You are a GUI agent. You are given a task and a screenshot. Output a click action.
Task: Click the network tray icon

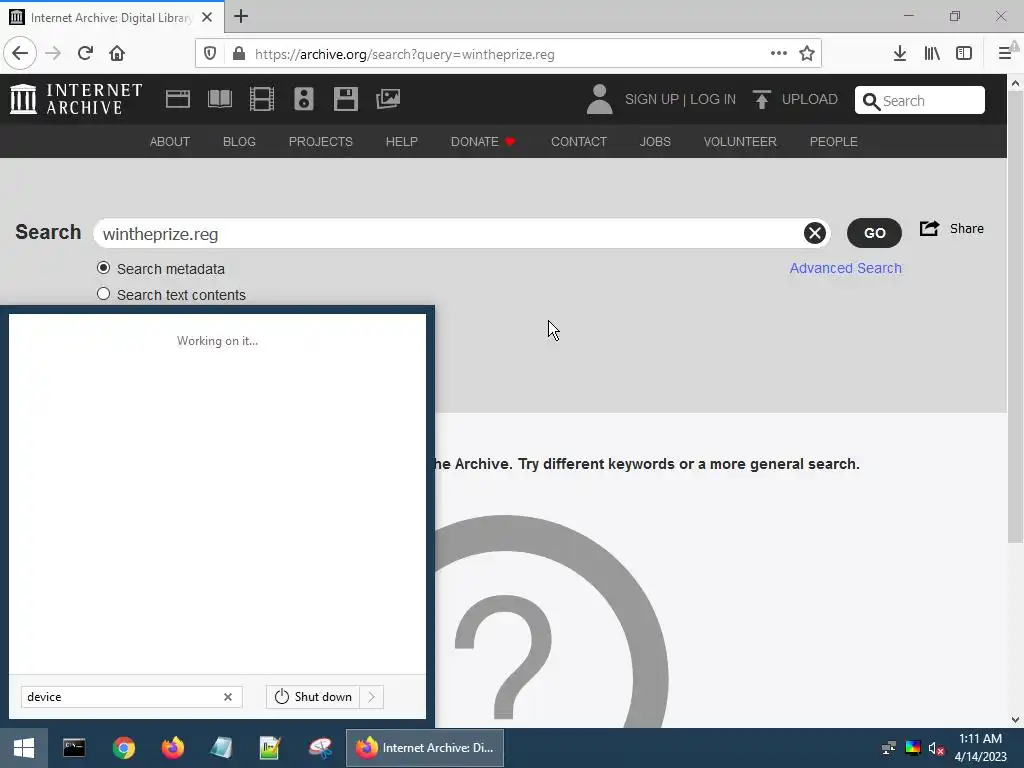pos(888,748)
